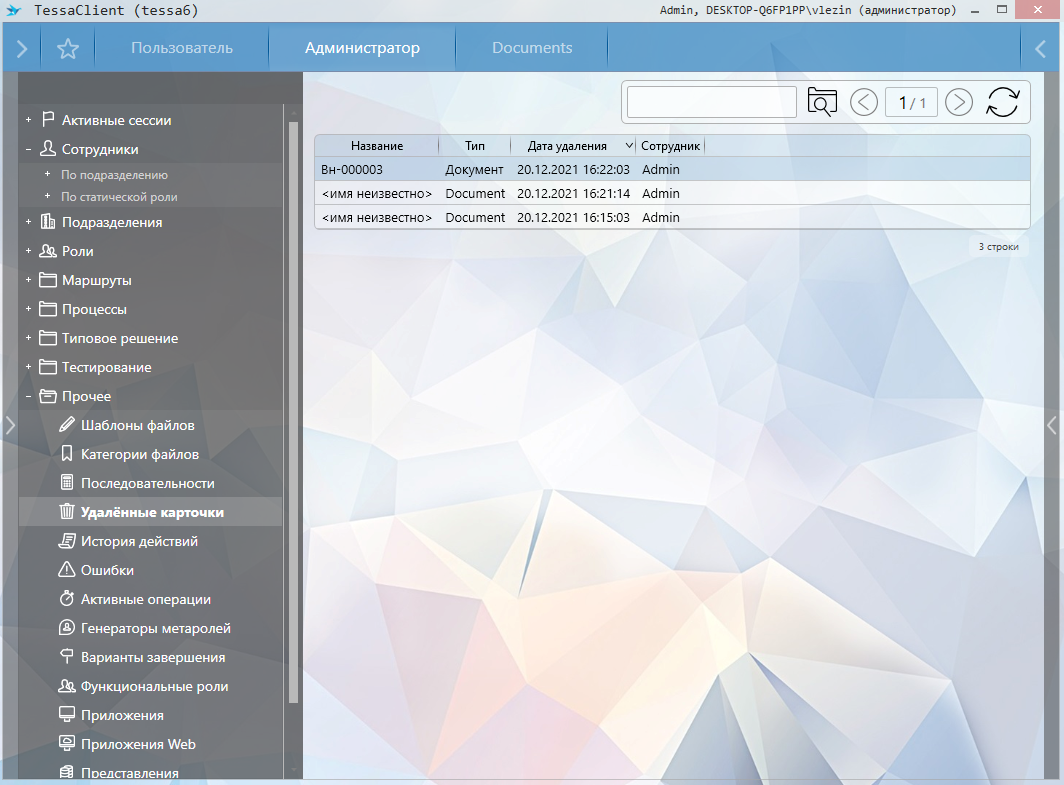Click the refresh arrows icon
This screenshot has height=785, width=1064.
coord(1002,102)
